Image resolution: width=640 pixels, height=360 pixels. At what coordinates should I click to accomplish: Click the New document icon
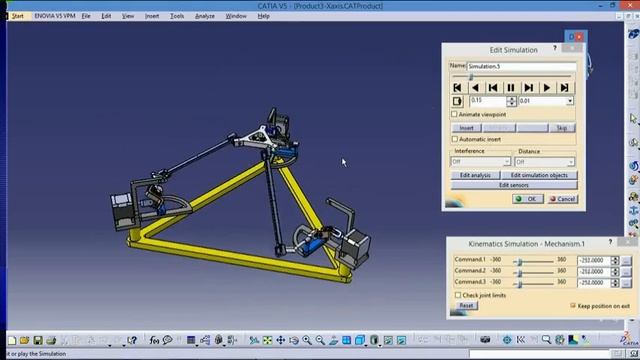pos(12,340)
